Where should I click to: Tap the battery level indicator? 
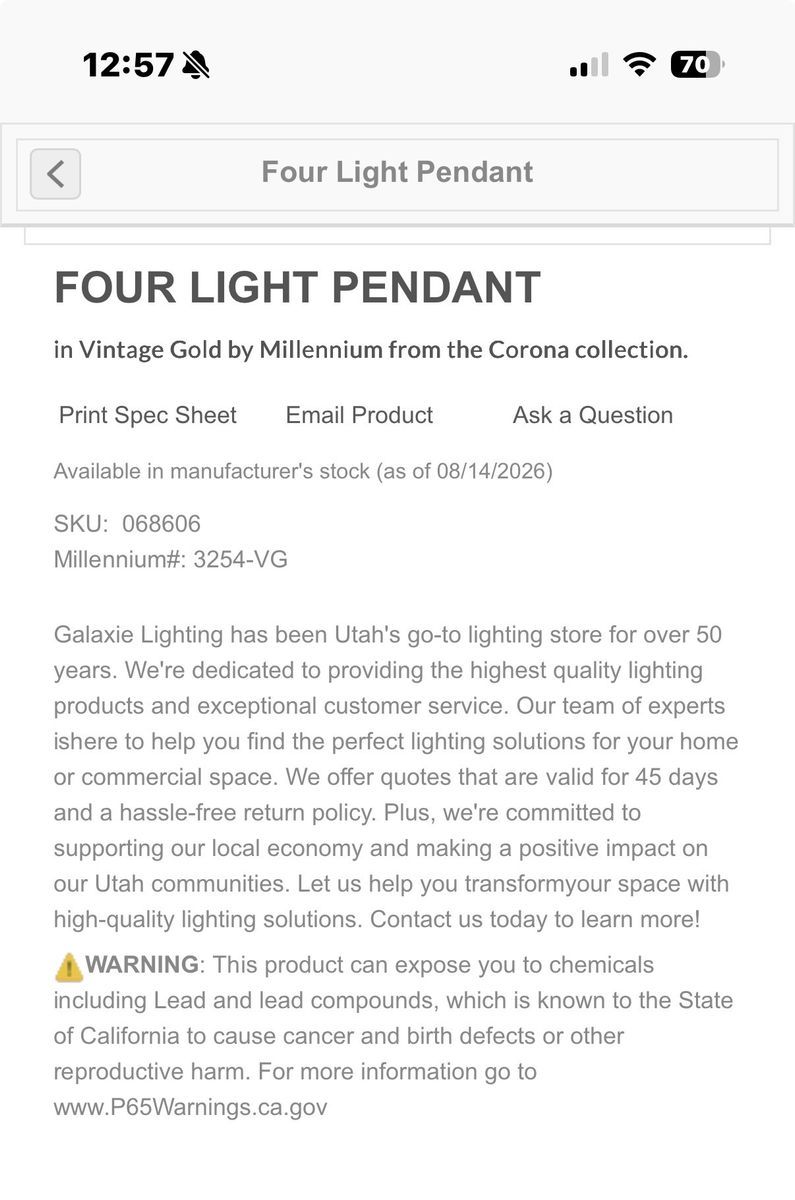[x=697, y=66]
